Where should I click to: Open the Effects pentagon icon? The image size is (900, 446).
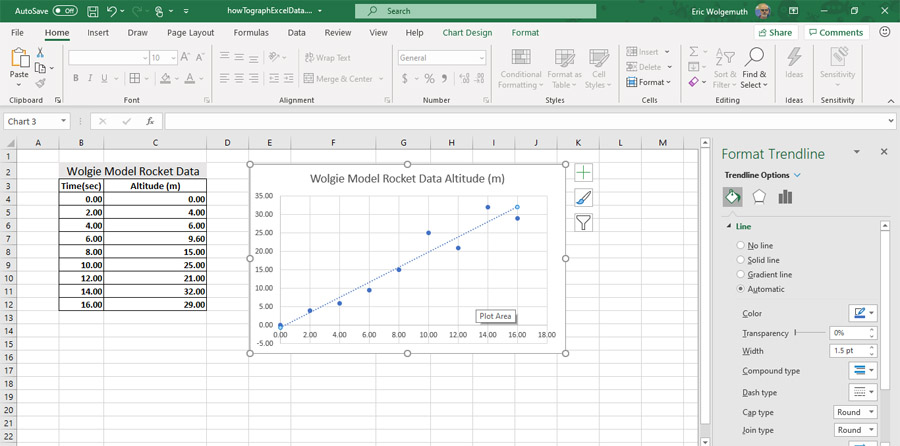pyautogui.click(x=759, y=197)
